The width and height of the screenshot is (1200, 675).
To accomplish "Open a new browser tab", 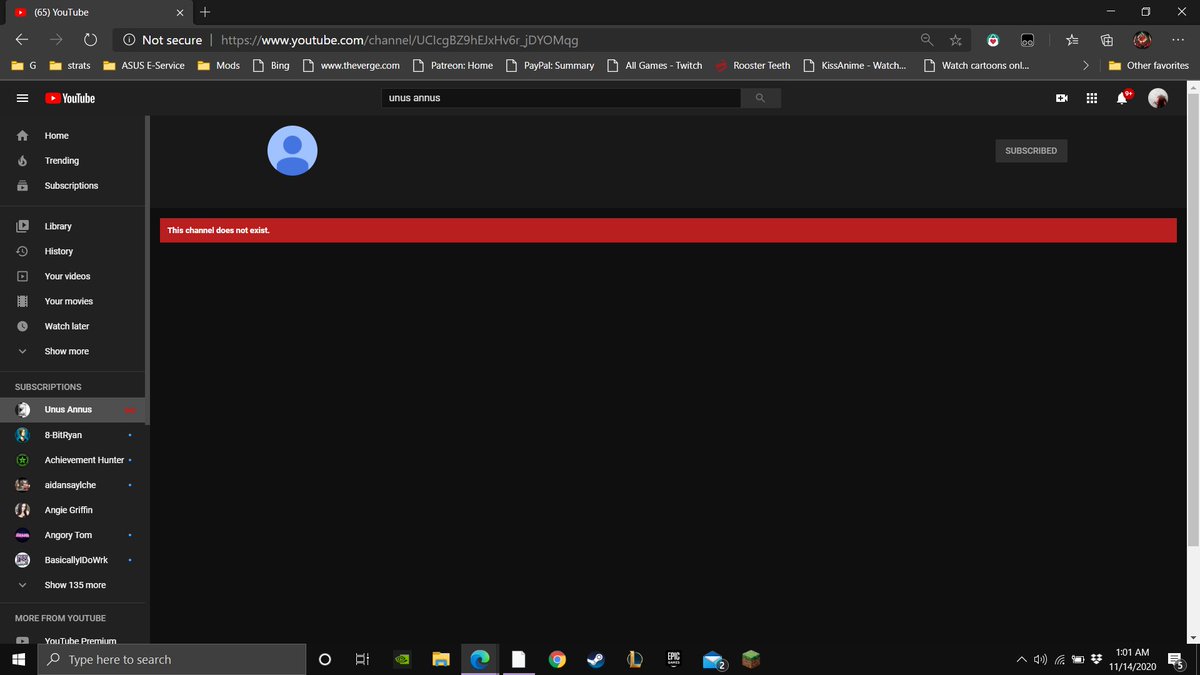I will pyautogui.click(x=205, y=12).
